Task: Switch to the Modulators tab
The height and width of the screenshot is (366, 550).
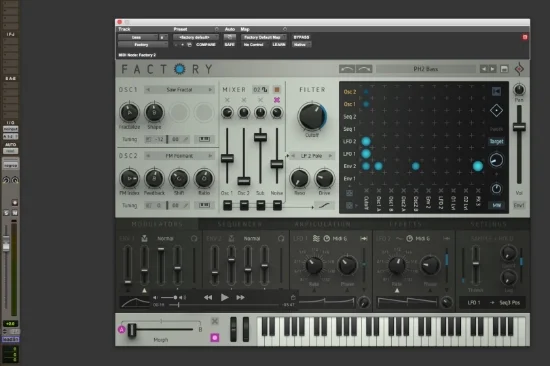Action: point(157,224)
